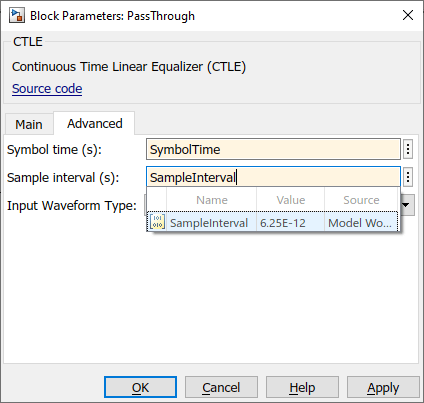Click the Apply button
Viewport: 424px width, 403px height.
(383, 387)
